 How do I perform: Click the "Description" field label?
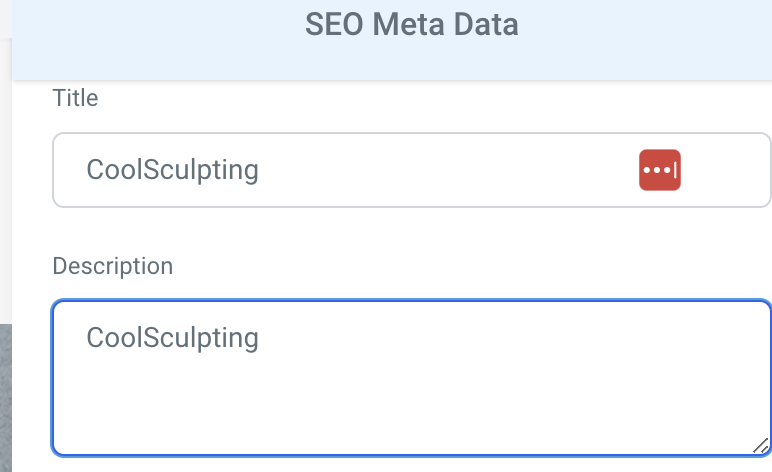[x=113, y=266]
